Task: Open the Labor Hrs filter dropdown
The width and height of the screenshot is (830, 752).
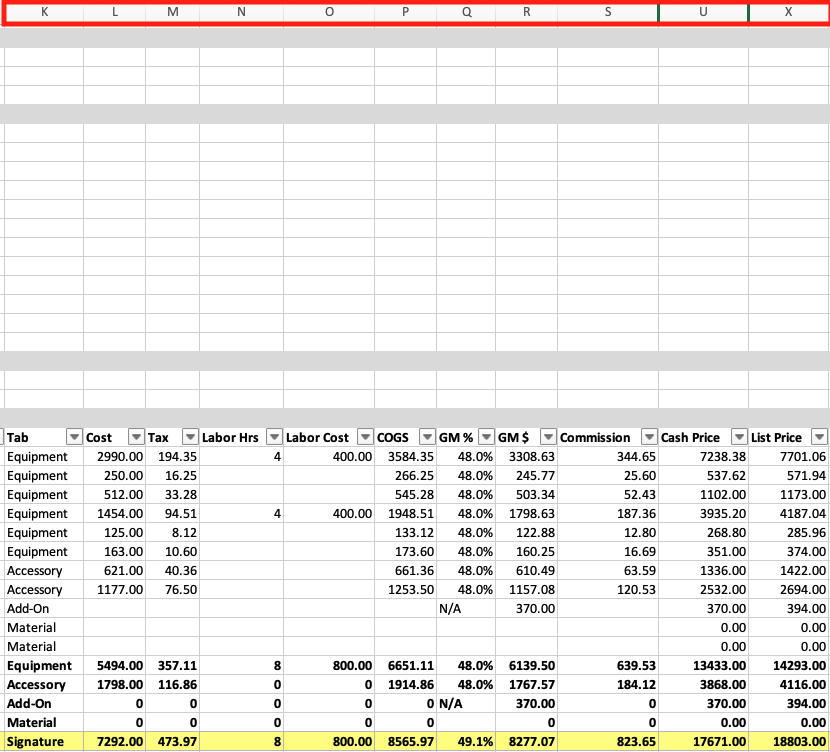Action: 274,437
